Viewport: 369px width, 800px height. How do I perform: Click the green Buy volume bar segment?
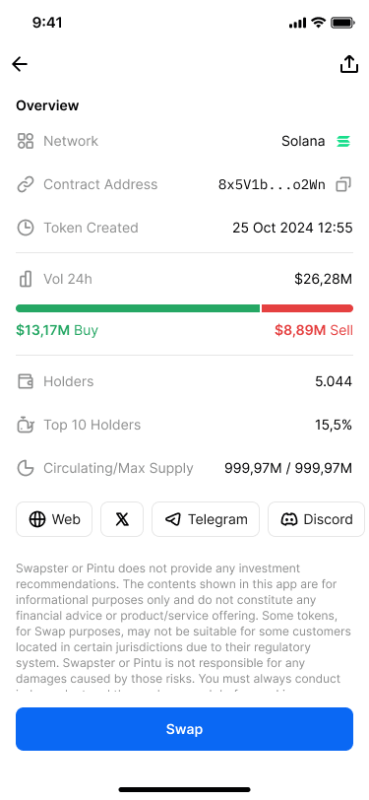[138, 308]
